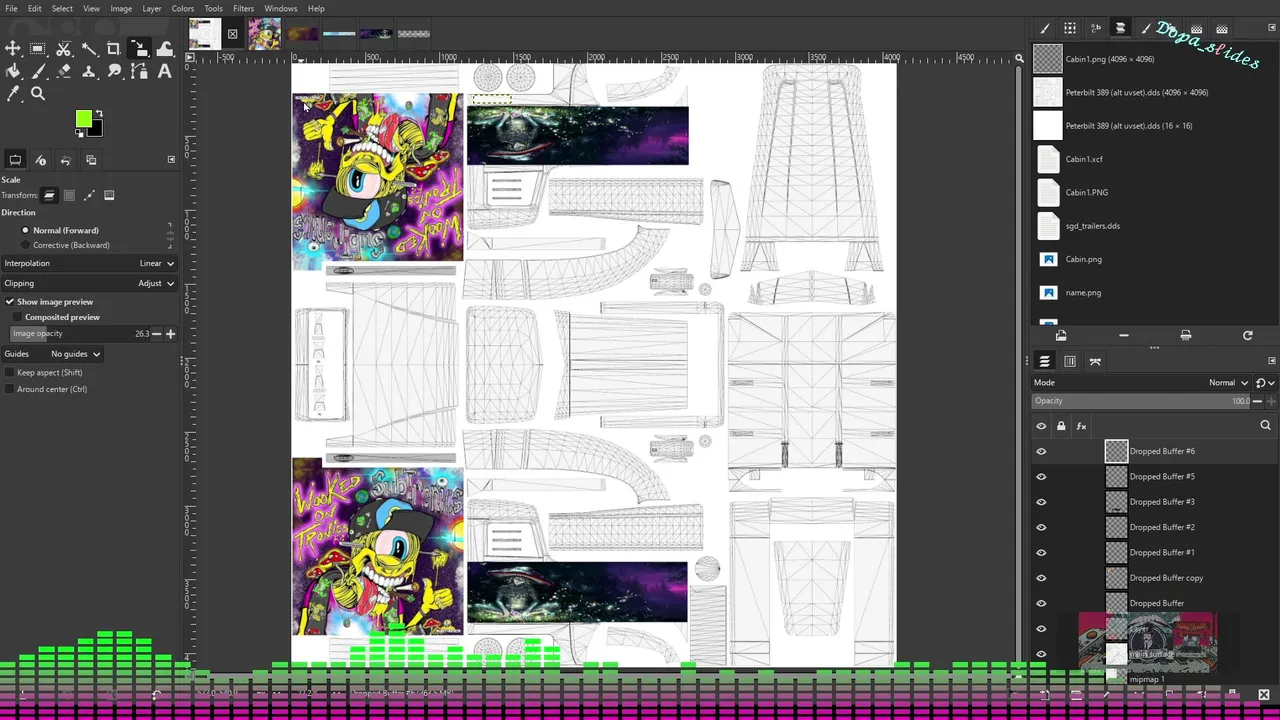
Task: Select the Move tool
Action: click(13, 48)
